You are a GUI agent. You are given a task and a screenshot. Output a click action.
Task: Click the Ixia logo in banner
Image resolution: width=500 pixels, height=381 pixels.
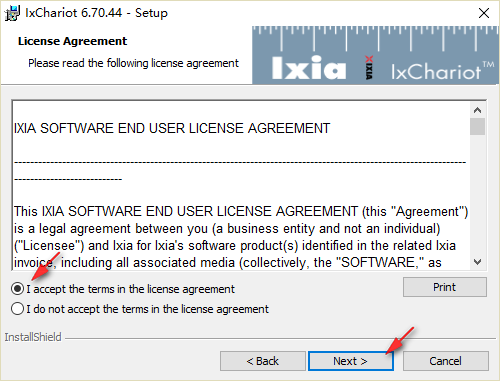pyautogui.click(x=309, y=67)
